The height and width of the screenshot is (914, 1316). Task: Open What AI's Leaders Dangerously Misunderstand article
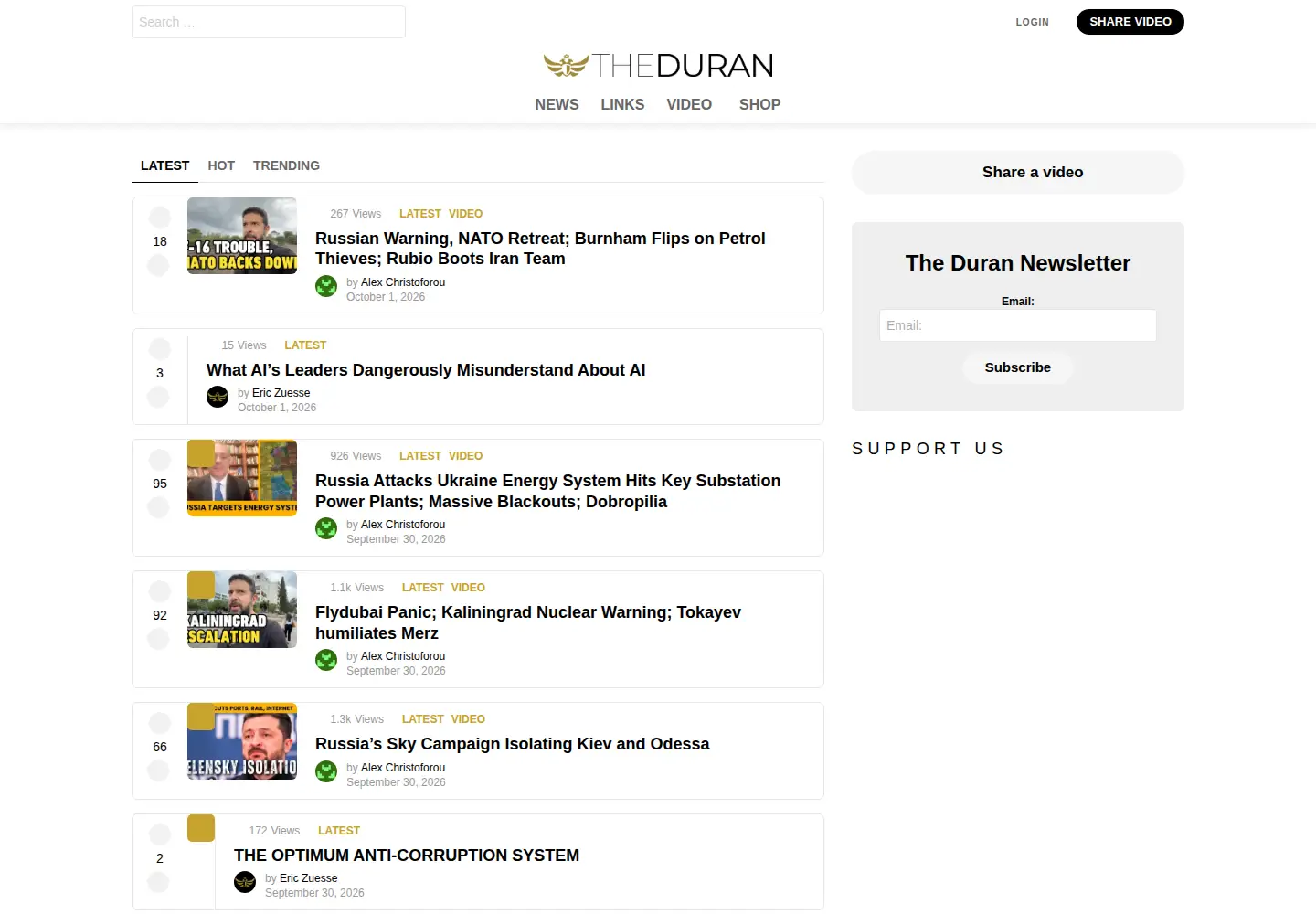426,370
